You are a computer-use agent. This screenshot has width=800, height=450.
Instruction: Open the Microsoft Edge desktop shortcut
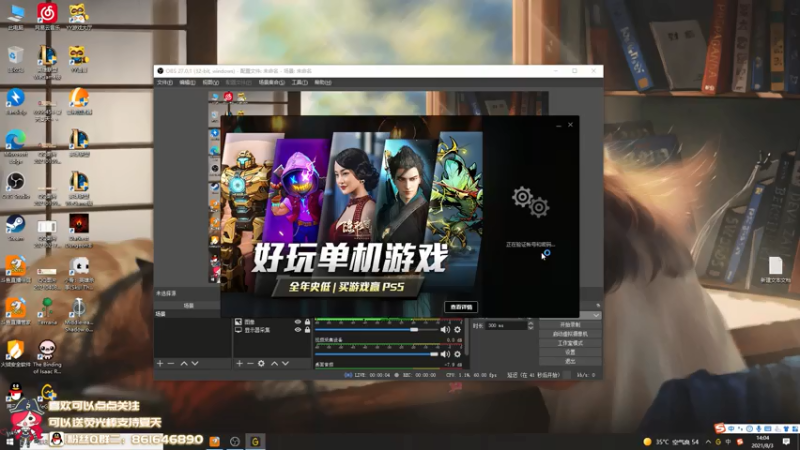(x=16, y=146)
